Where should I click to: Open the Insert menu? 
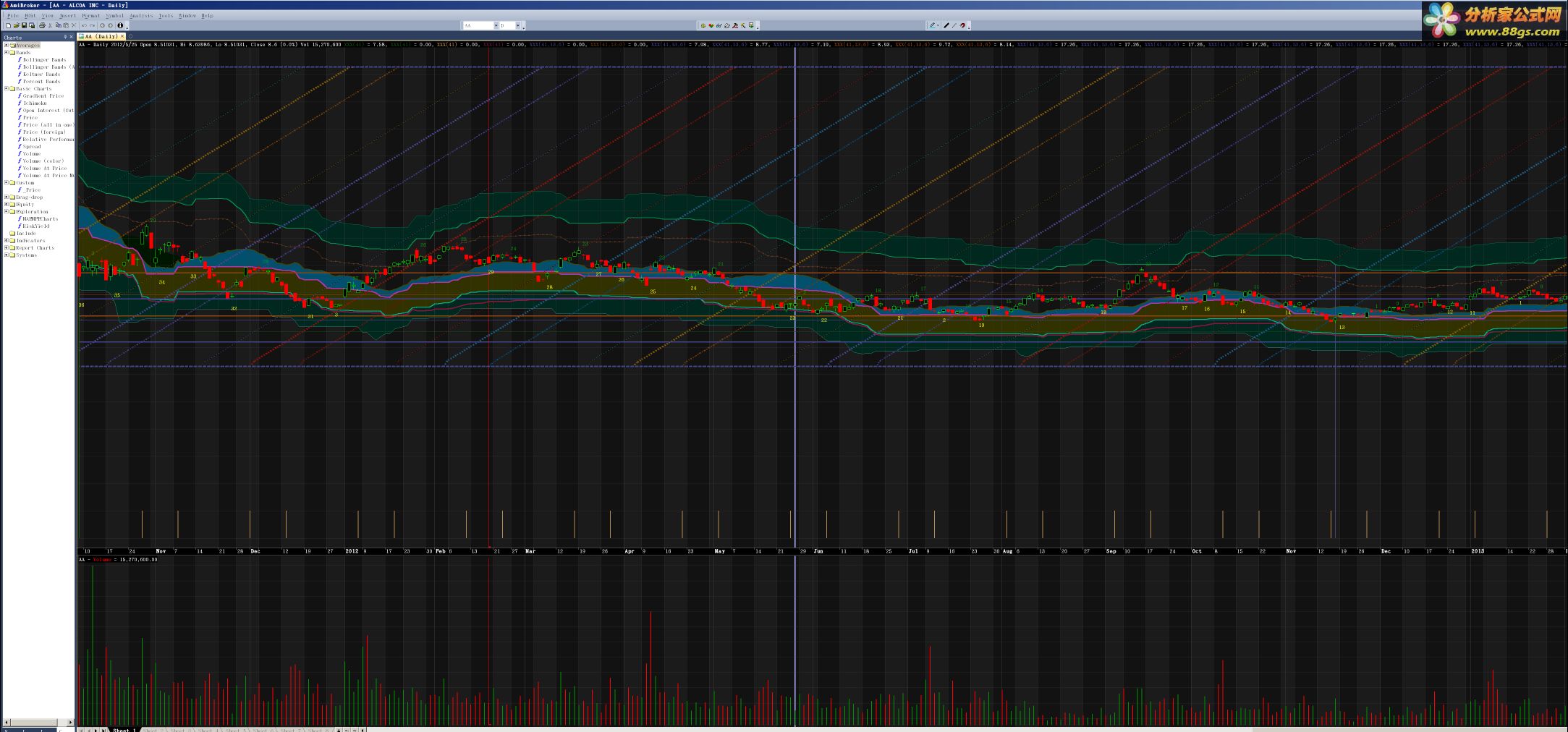click(x=67, y=15)
